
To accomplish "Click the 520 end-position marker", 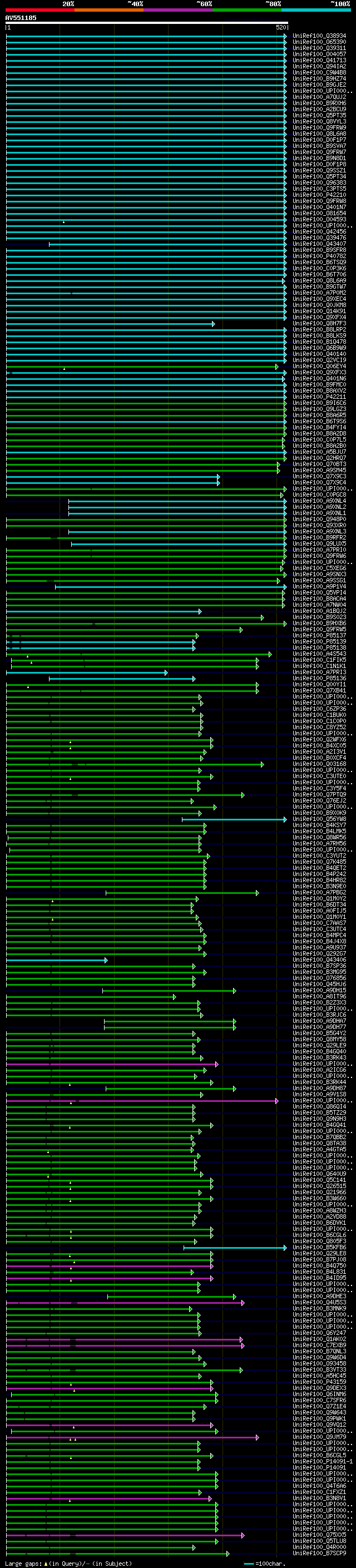I will point(281,27).
